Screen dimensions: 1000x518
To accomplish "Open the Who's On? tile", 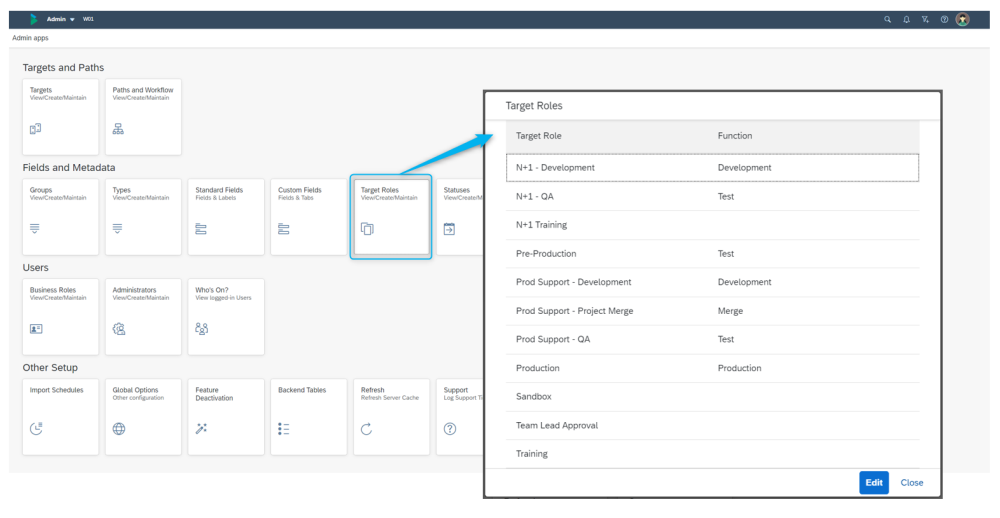I will click(x=226, y=317).
